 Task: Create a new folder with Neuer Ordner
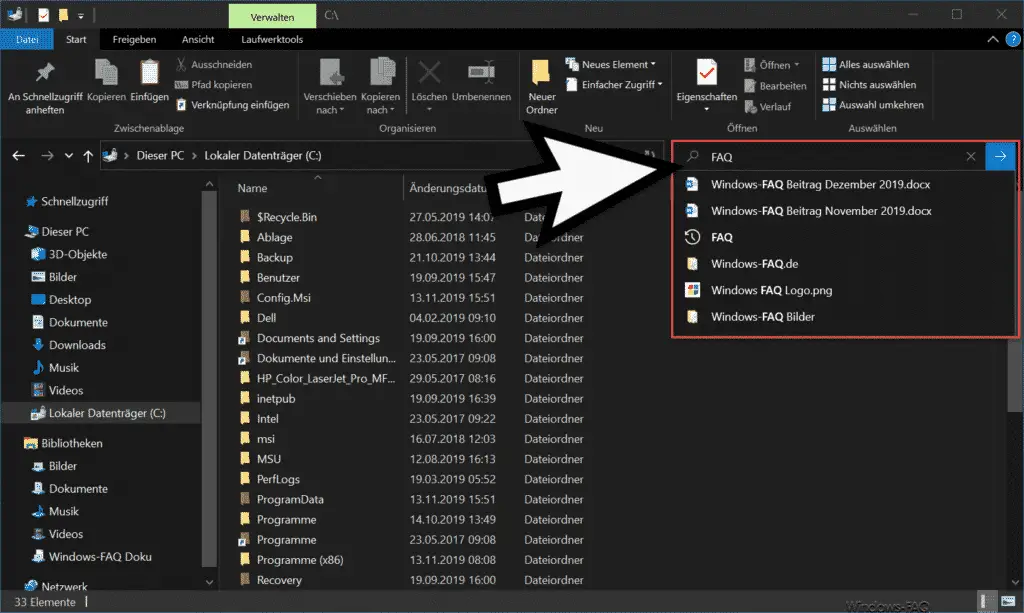click(x=541, y=87)
